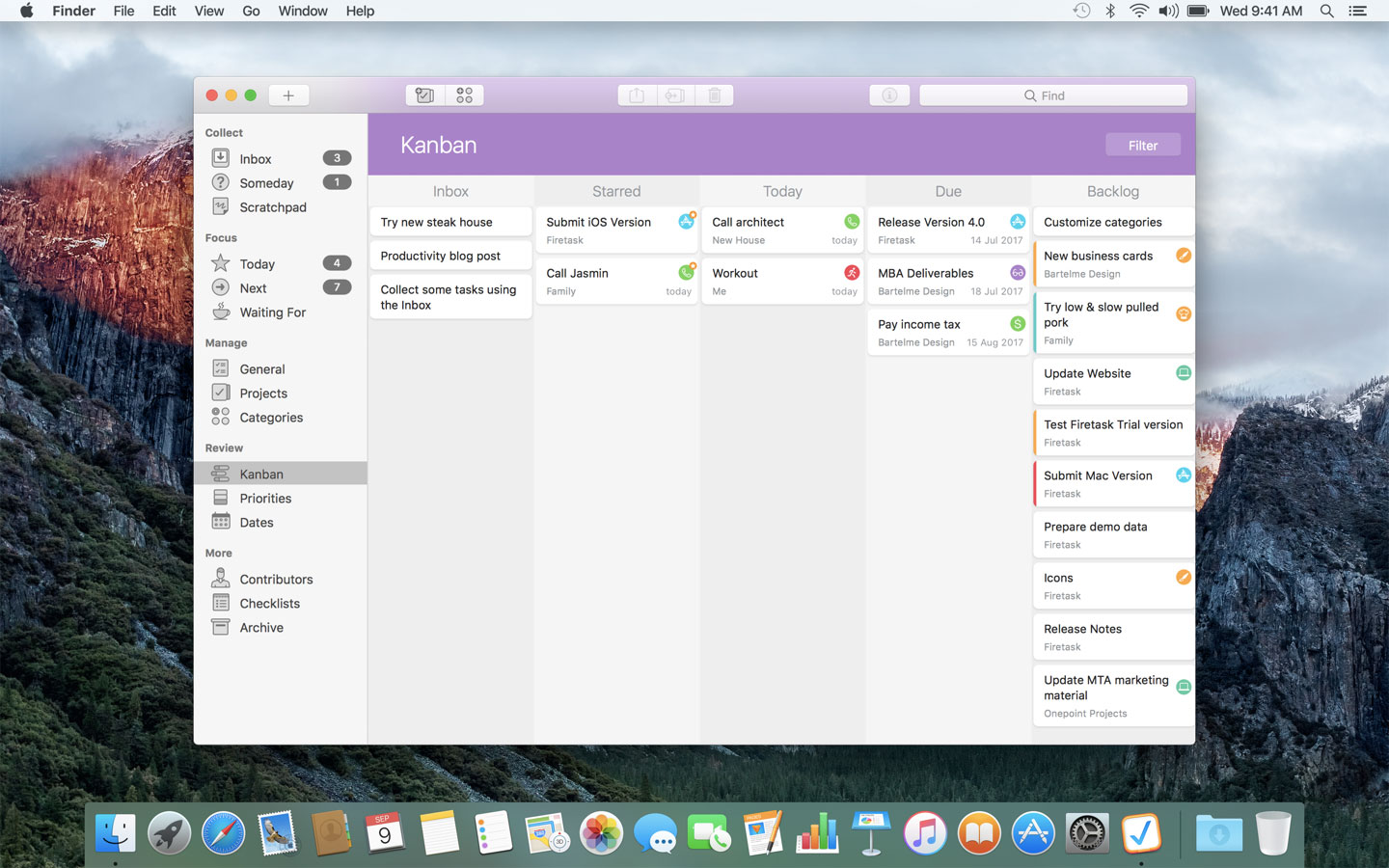1389x868 pixels.
Task: Open the Window menu
Action: (x=303, y=11)
